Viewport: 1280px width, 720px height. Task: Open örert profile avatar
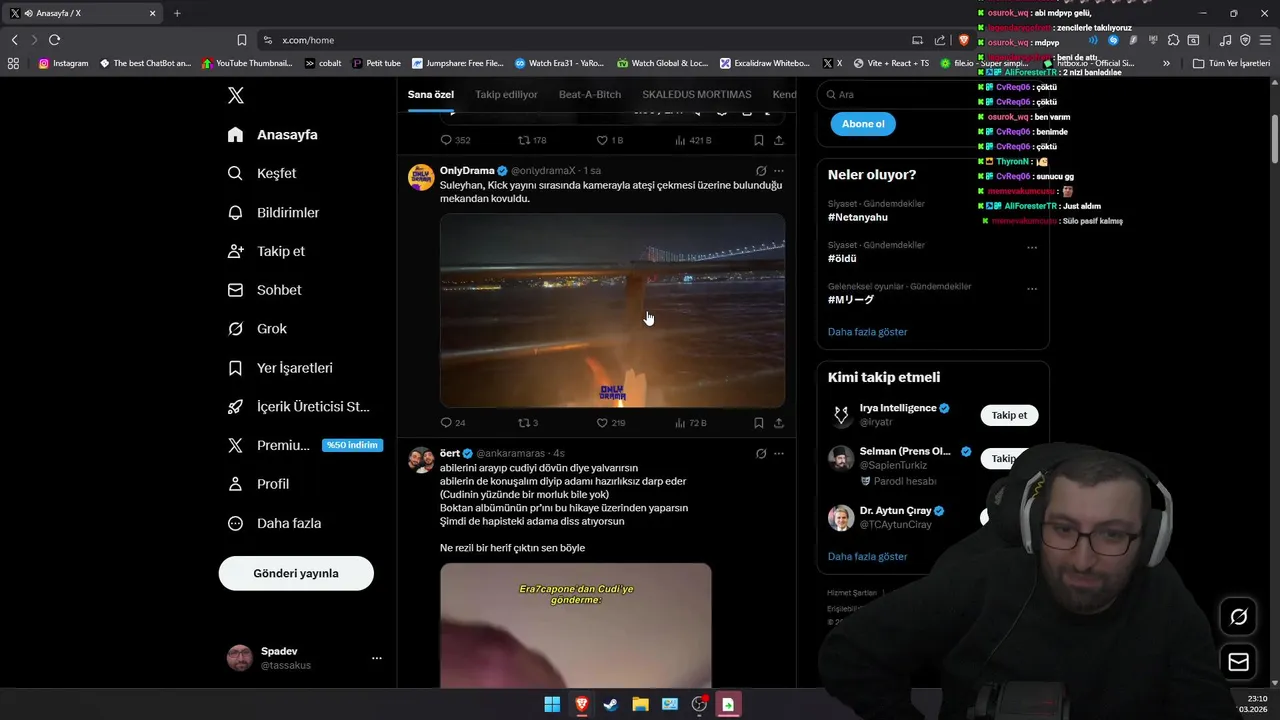[x=421, y=460]
